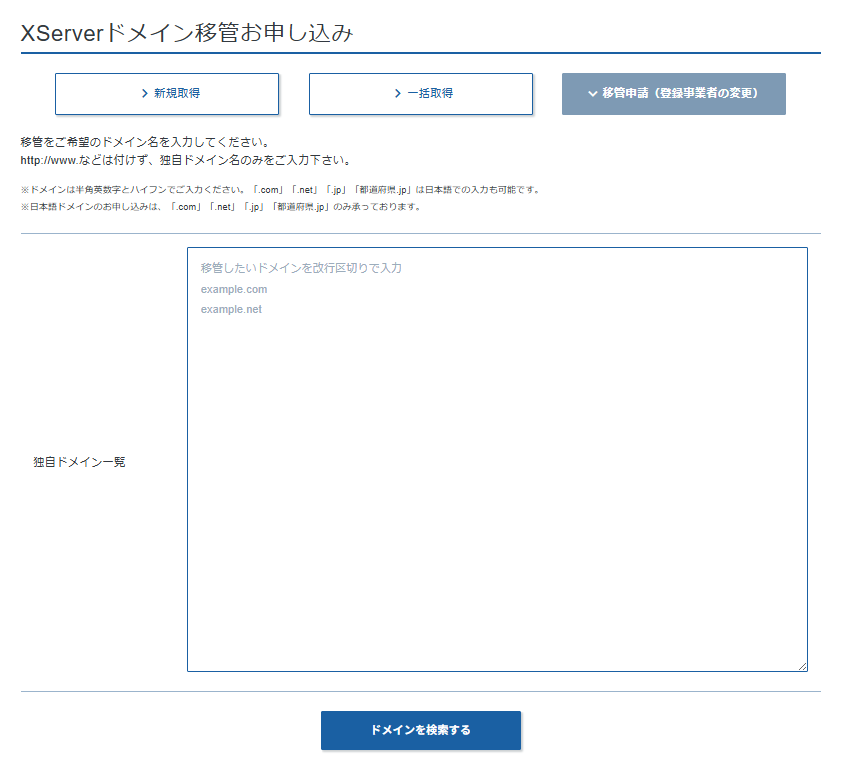Switch to the 一括取得 tab

tap(421, 94)
